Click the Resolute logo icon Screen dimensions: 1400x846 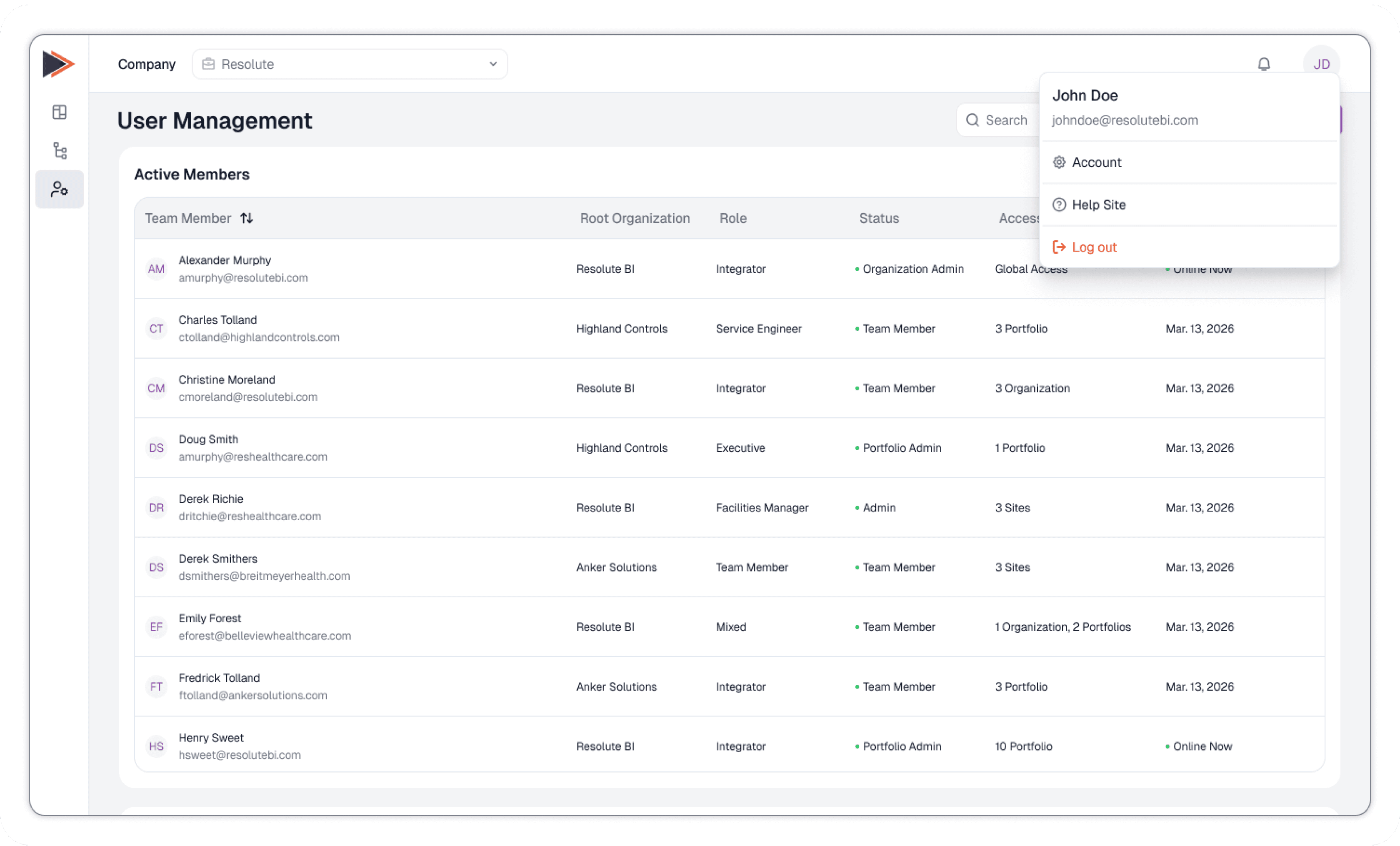58,64
